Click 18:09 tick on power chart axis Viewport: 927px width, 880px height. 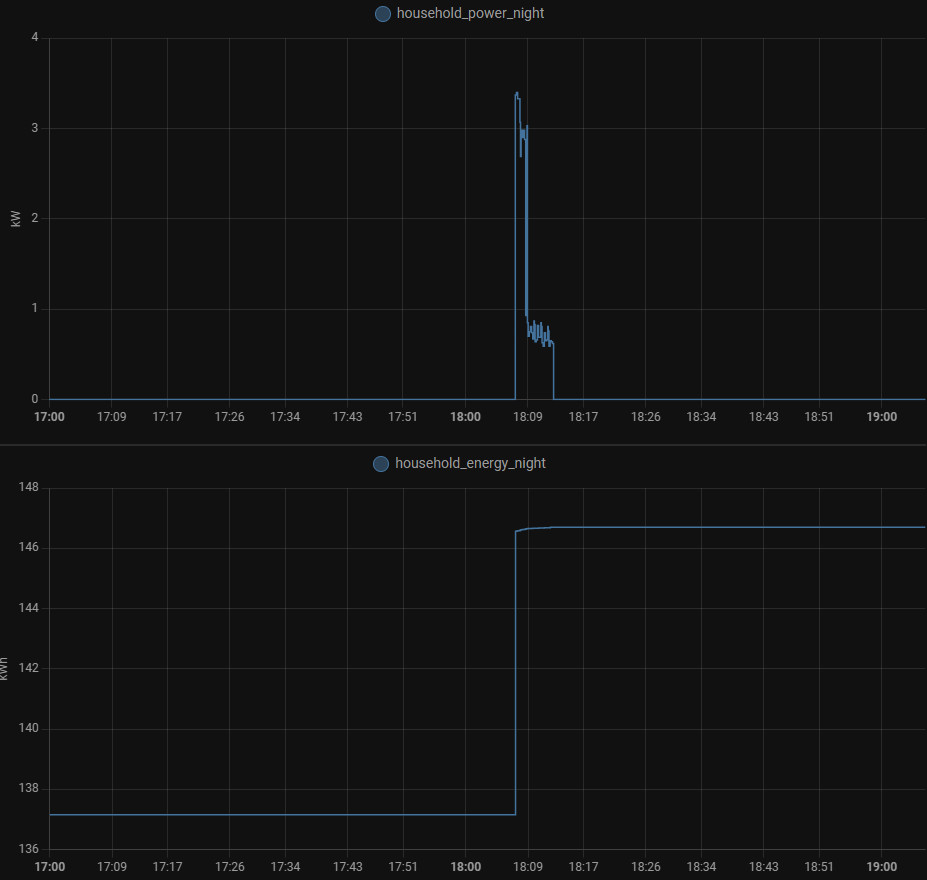click(x=527, y=417)
